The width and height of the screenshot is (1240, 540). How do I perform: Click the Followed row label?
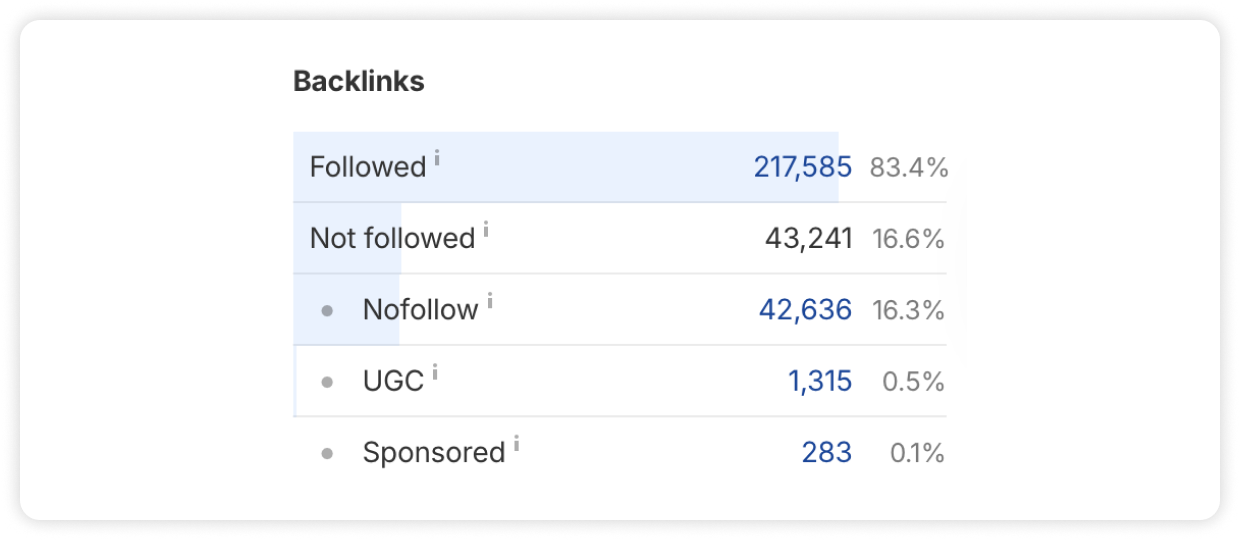coord(368,167)
